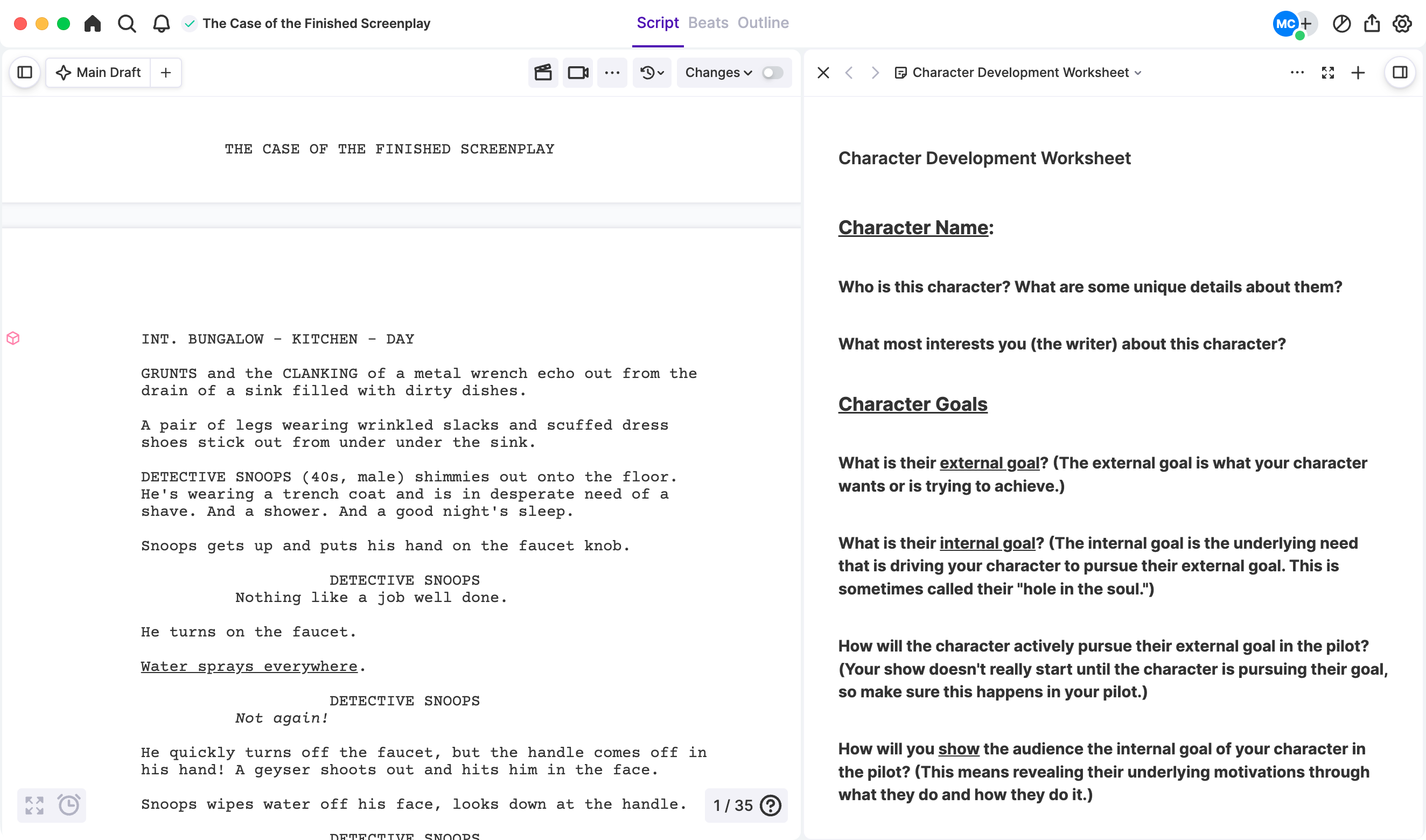Toggle the Changes switch on

click(x=773, y=73)
